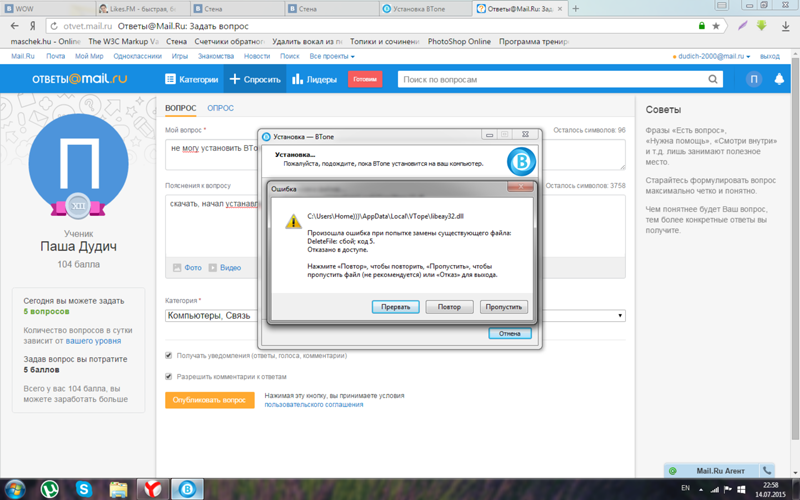
Task: Open new browser tab with plus
Action: click(576, 9)
